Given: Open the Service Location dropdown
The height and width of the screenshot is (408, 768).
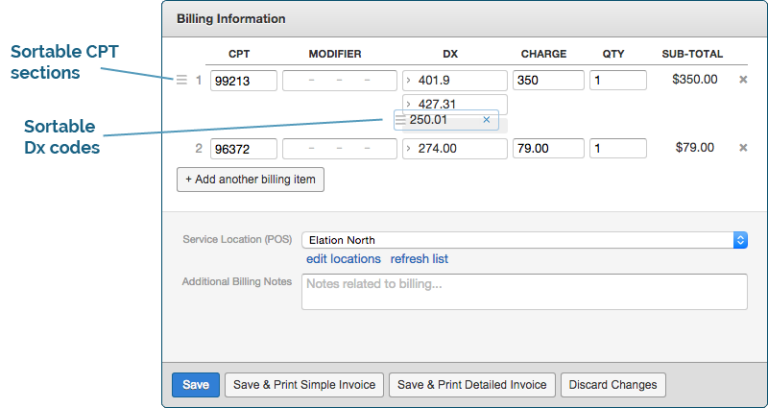Looking at the screenshot, I should pos(525,240).
